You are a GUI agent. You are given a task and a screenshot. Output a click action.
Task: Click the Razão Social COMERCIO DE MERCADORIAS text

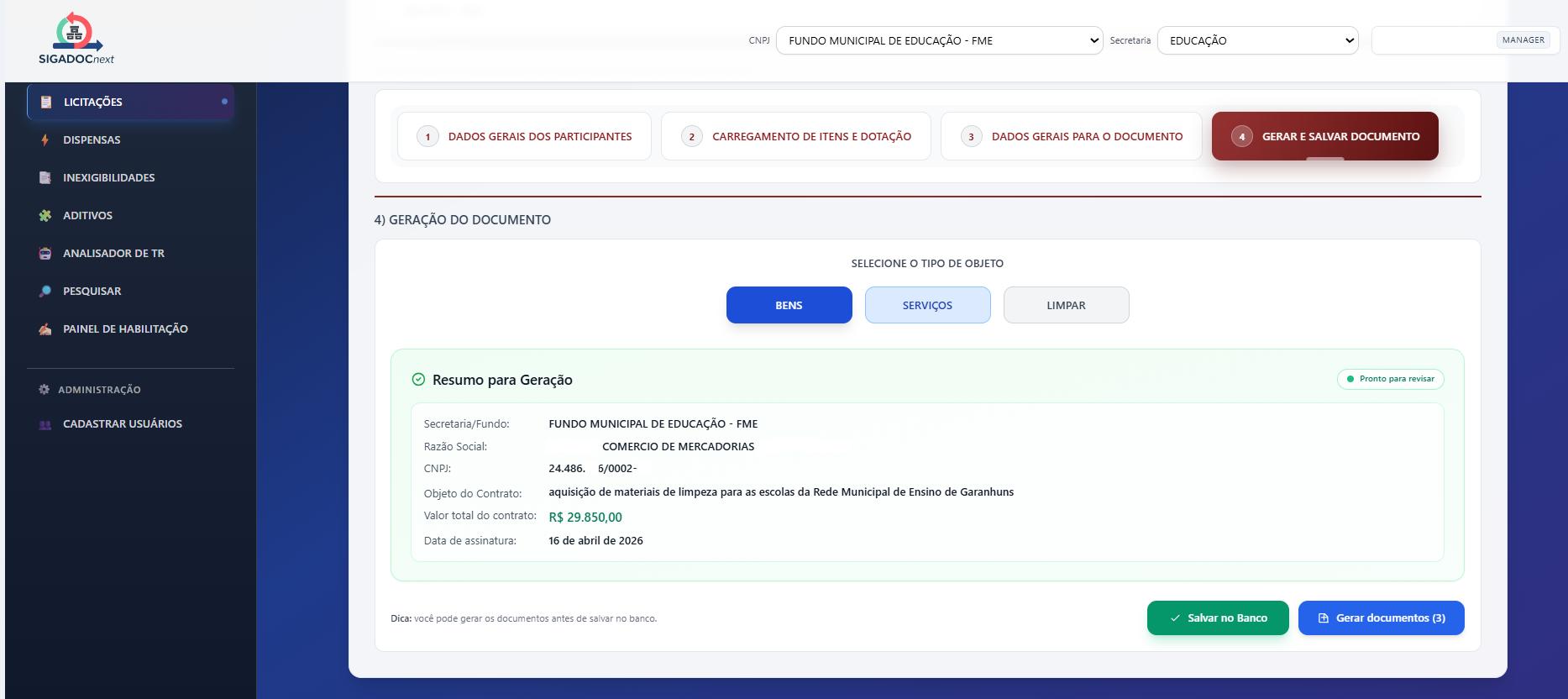tap(678, 447)
